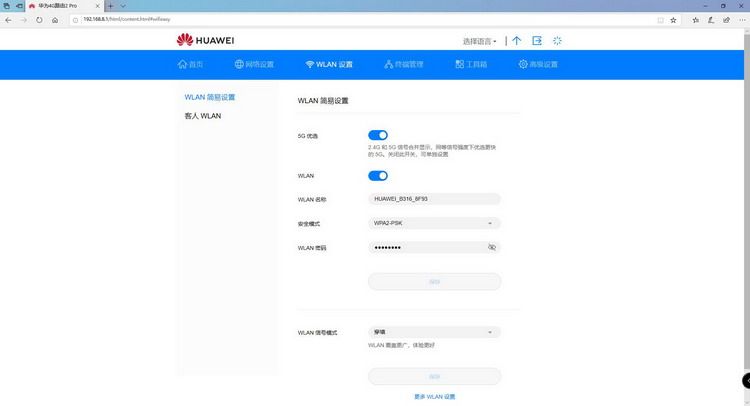Open the WLAN signal mode dropdown

pos(434,332)
